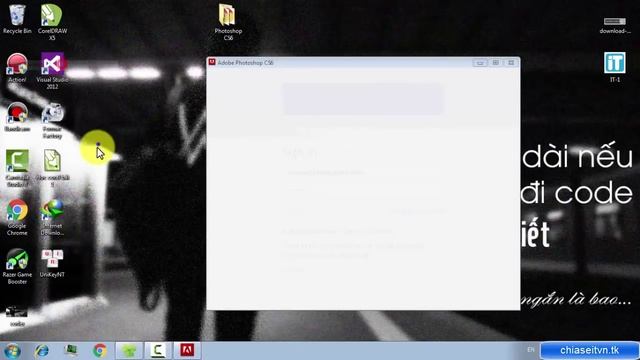Switch to the green shirt app on taskbar
640x360 pixels.
click(x=129, y=351)
